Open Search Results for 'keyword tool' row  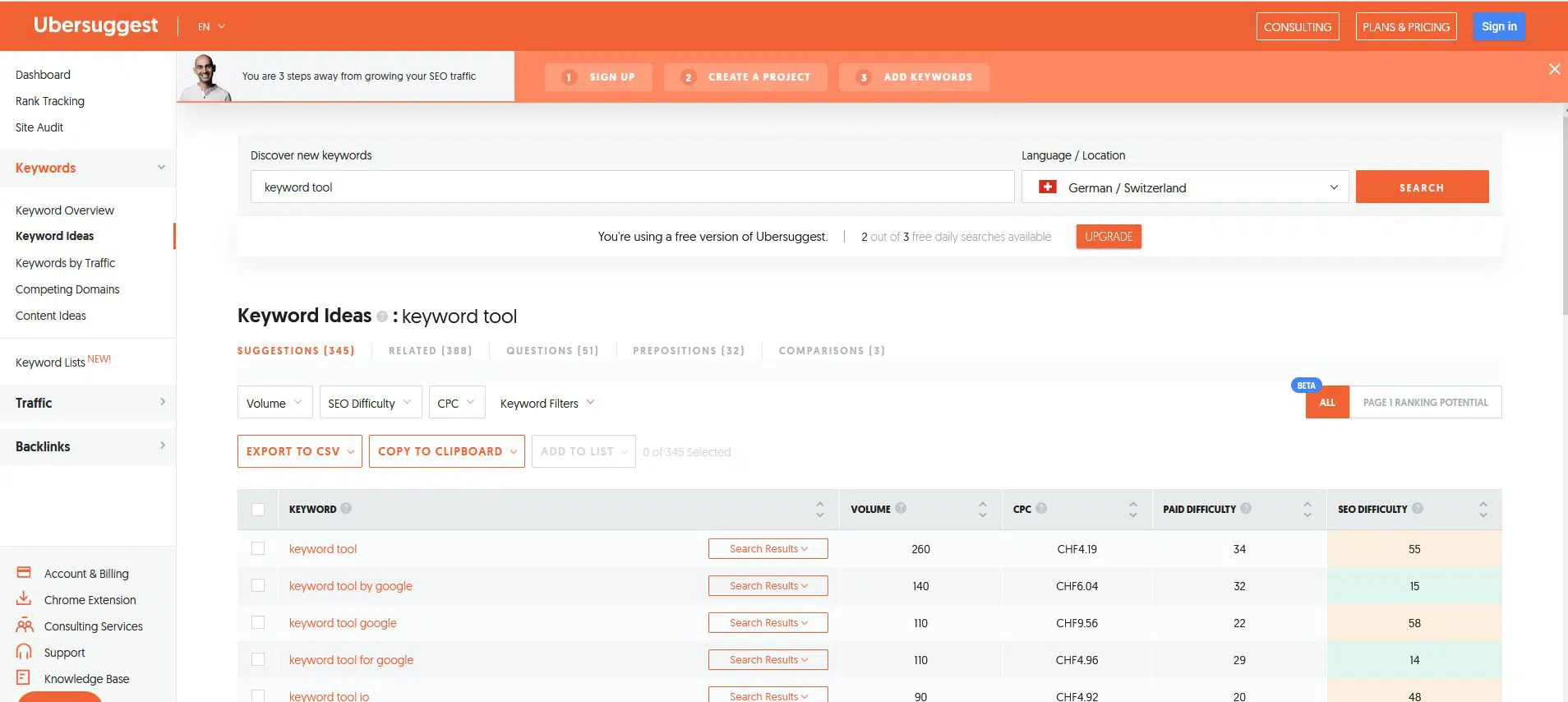pos(768,548)
